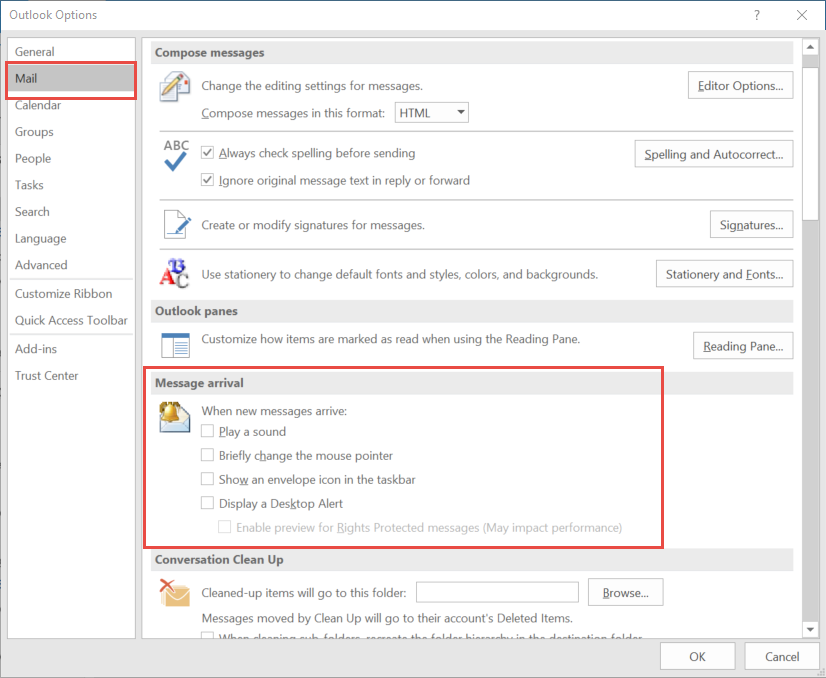Open the Tasks options category
Viewport: 826px width, 678px height.
pos(71,185)
